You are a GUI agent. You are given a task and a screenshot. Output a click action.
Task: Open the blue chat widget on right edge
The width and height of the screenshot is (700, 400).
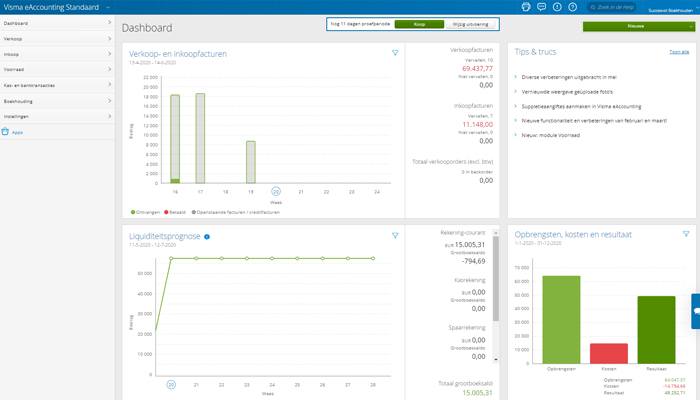click(696, 311)
